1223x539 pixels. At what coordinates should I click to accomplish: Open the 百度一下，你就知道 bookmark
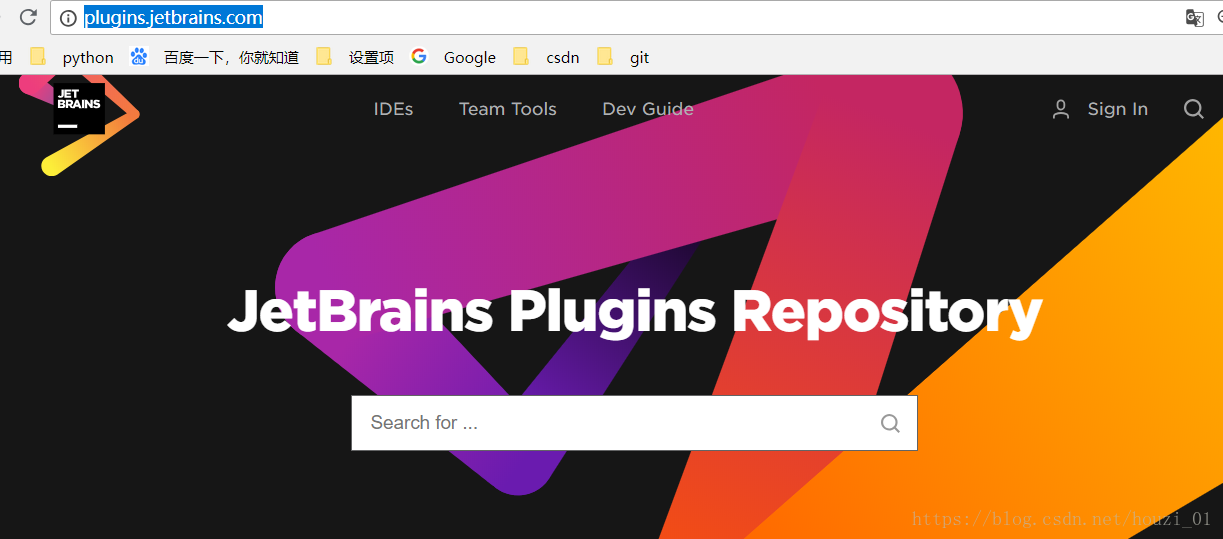(231, 57)
